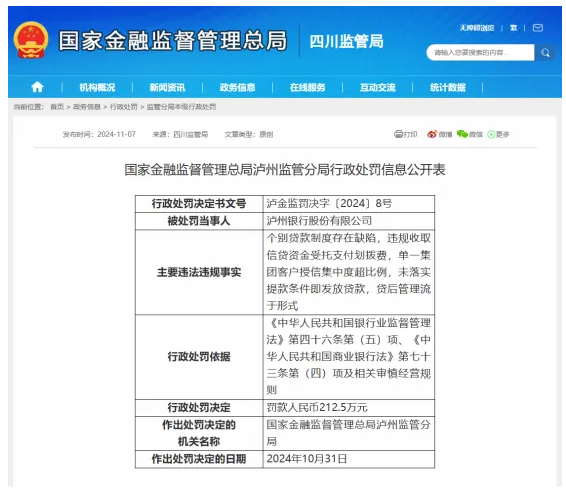This screenshot has width=566, height=502.
Task: Open the 互动交流 menu
Action: [378, 87]
